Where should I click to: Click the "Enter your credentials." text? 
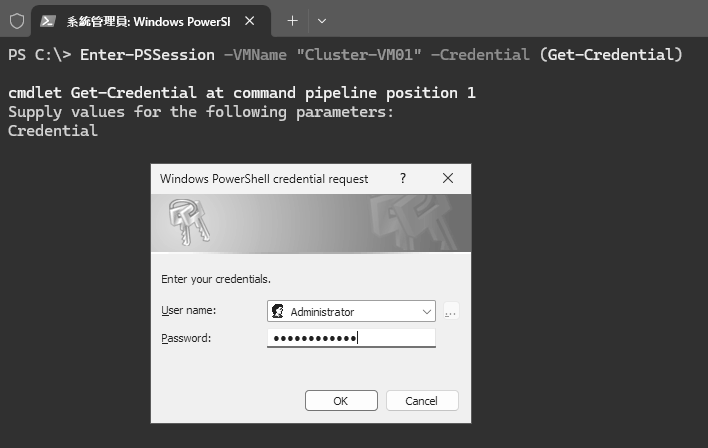pos(216,279)
